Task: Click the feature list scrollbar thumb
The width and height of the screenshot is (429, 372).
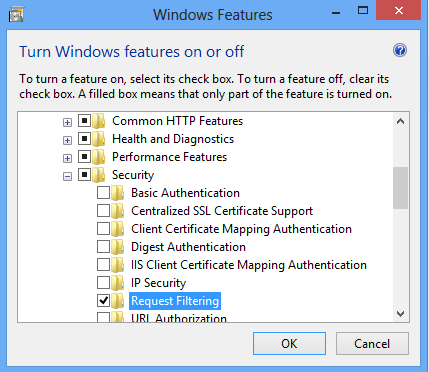Action: [x=400, y=188]
